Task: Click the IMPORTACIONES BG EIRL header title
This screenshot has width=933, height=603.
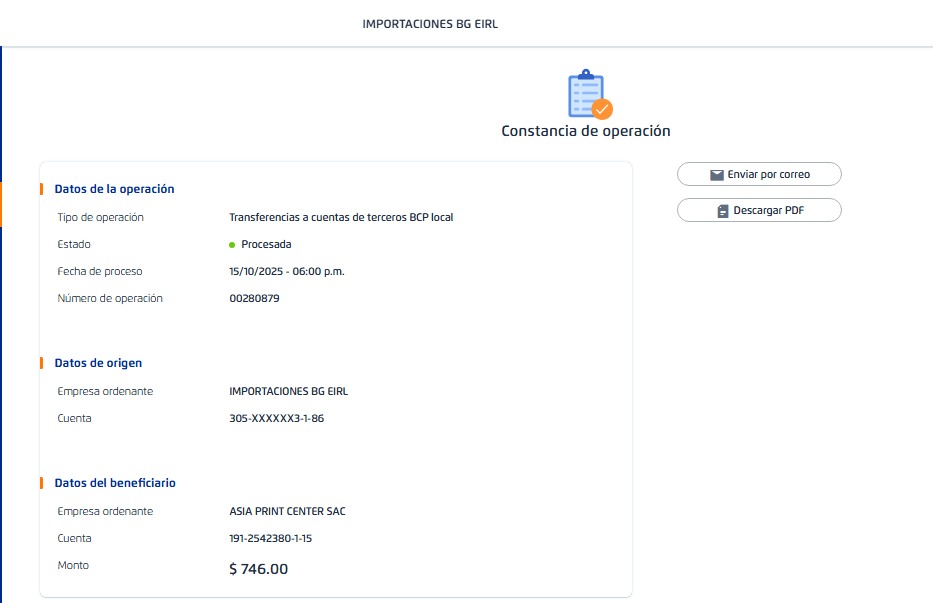Action: tap(430, 24)
